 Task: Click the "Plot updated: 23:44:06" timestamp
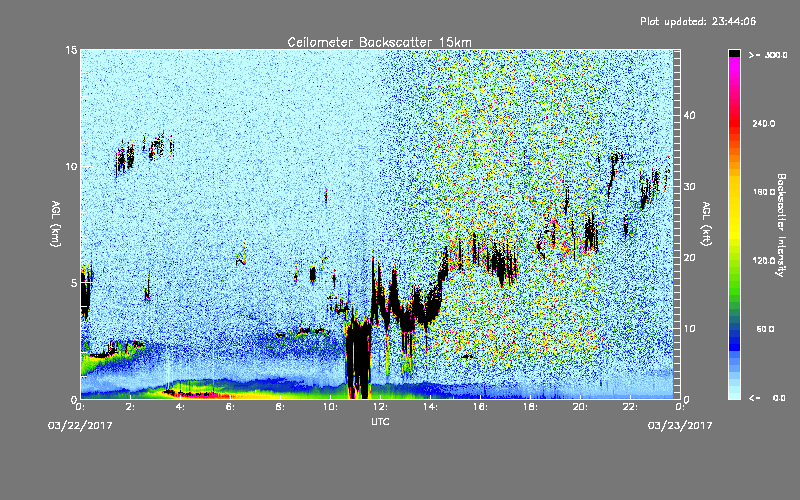698,21
